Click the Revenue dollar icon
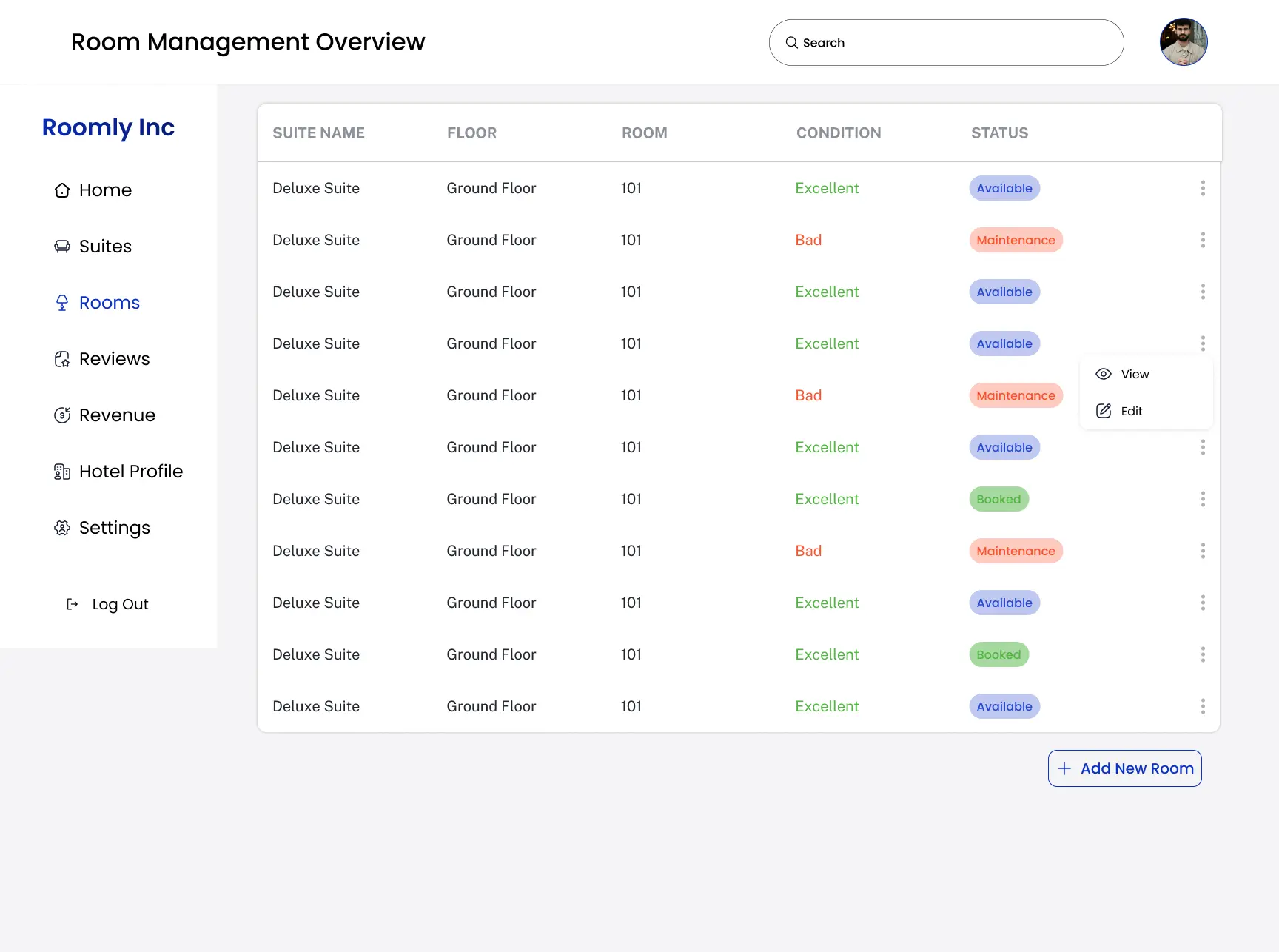Viewport: 1279px width, 952px height. point(62,415)
